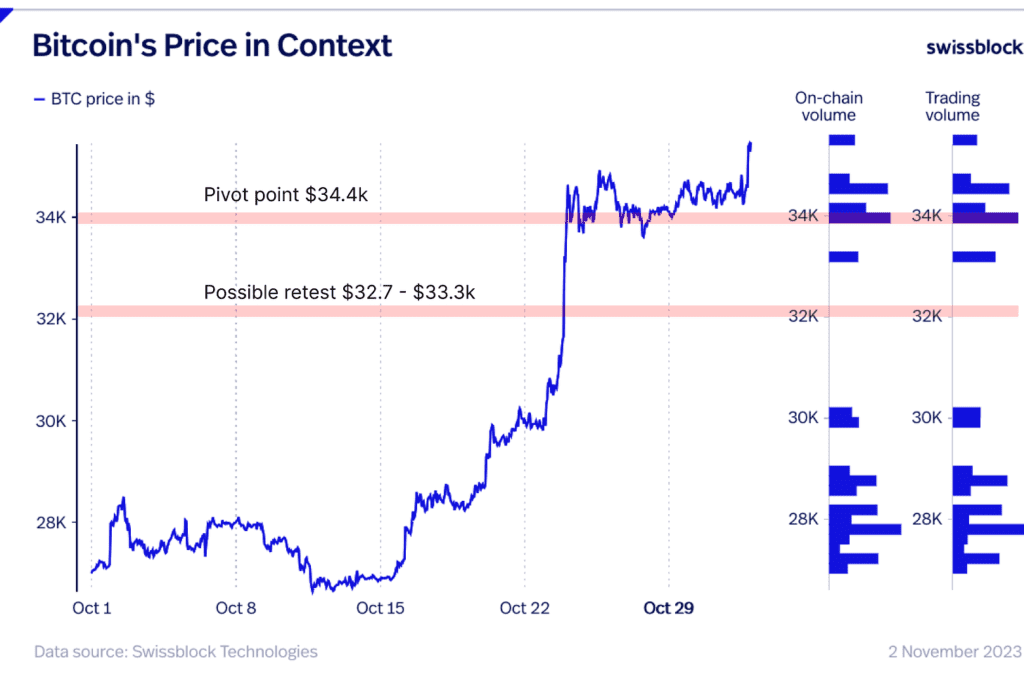Image resolution: width=1024 pixels, height=683 pixels.
Task: Select the Oct 8 date label
Action: 236,608
